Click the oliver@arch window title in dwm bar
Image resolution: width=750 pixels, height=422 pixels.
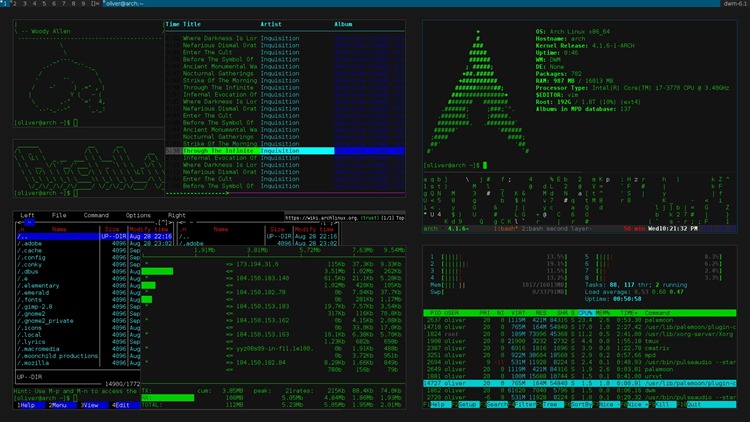point(124,3)
